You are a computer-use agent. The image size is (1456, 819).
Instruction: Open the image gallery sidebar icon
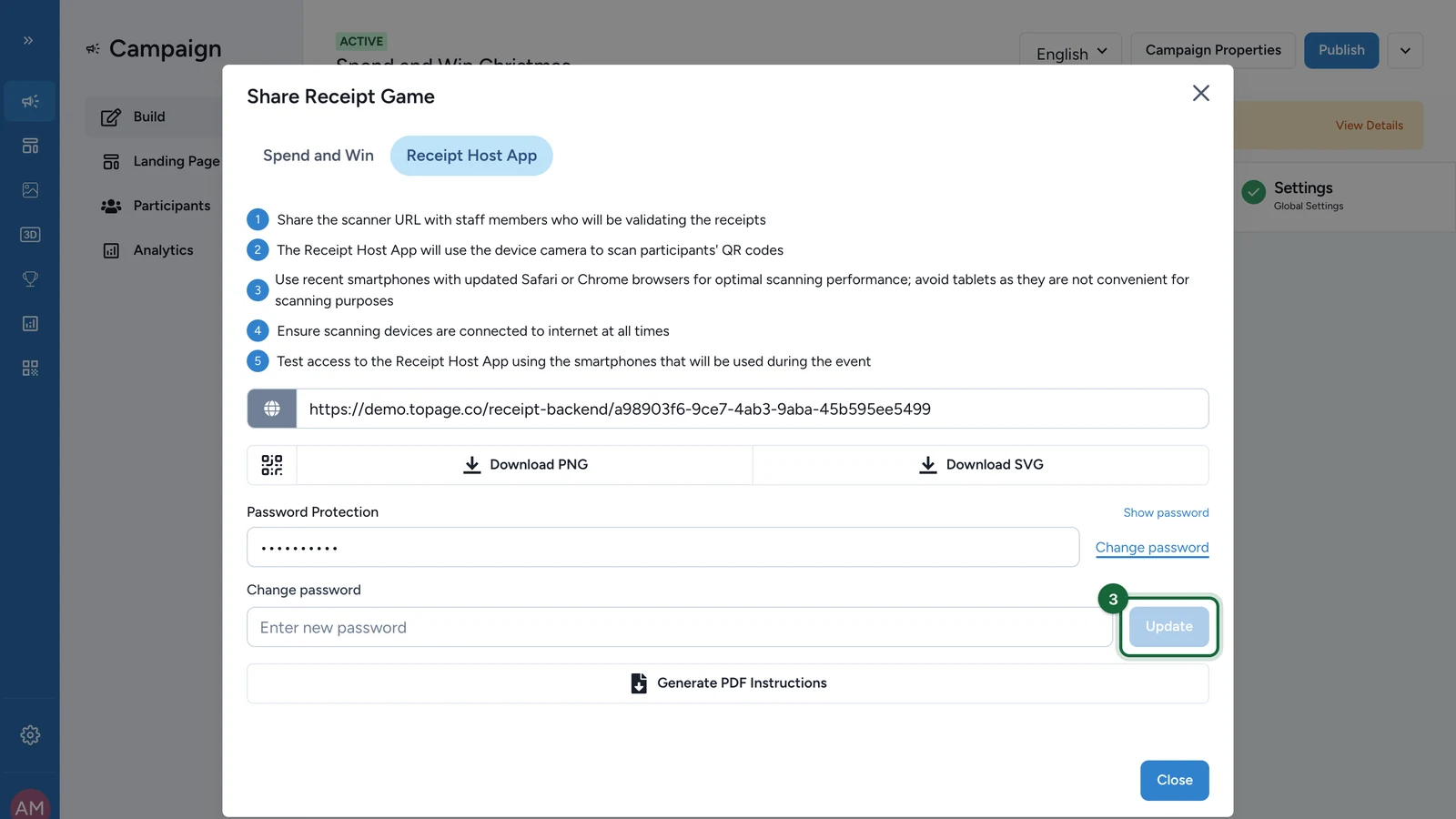30,190
